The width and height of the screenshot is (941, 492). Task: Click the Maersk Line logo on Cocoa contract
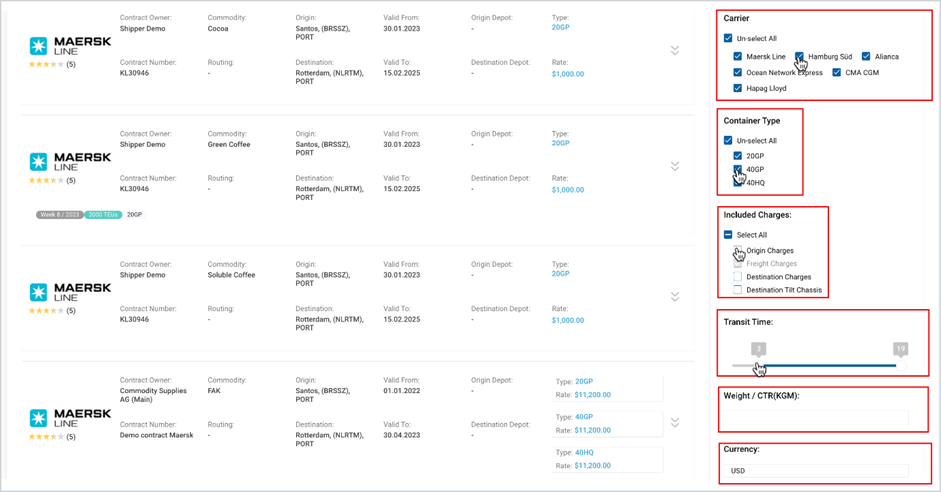tap(70, 46)
